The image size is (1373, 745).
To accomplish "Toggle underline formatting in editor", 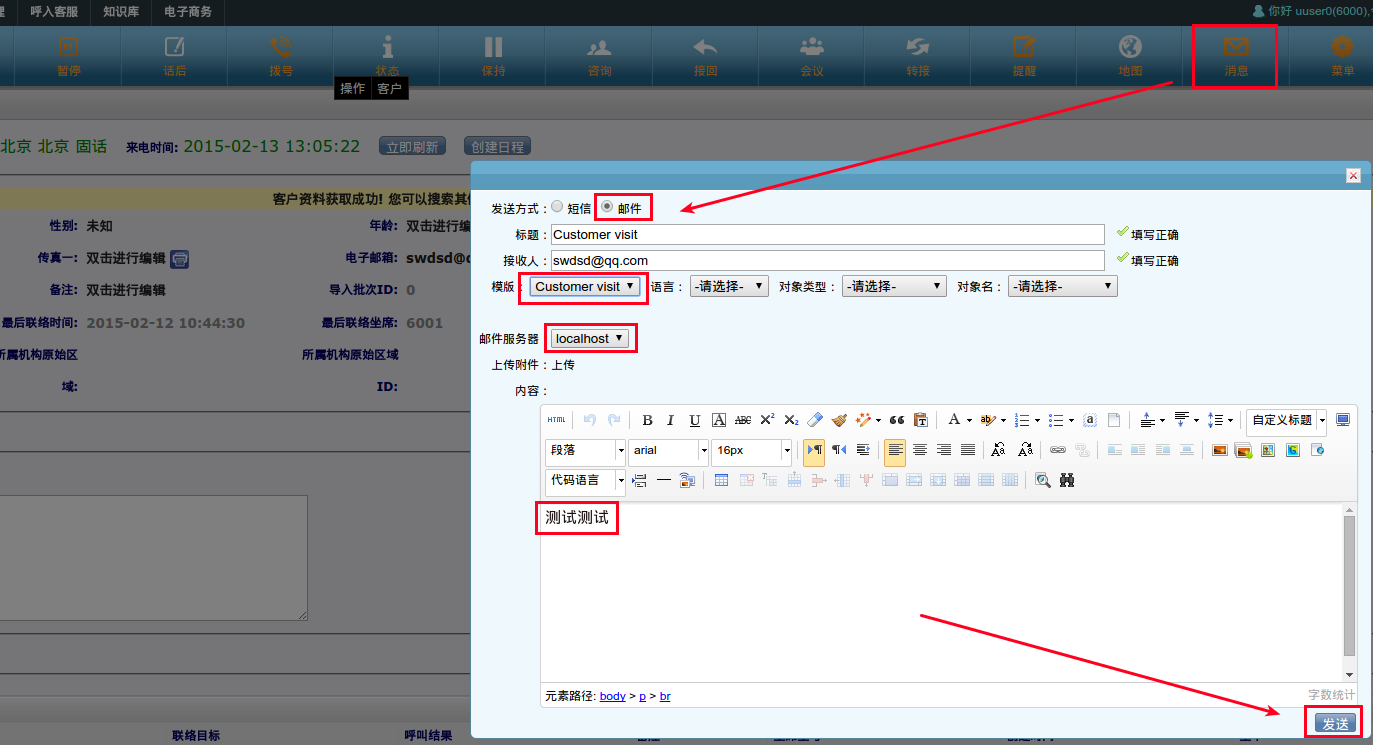I will pos(695,420).
